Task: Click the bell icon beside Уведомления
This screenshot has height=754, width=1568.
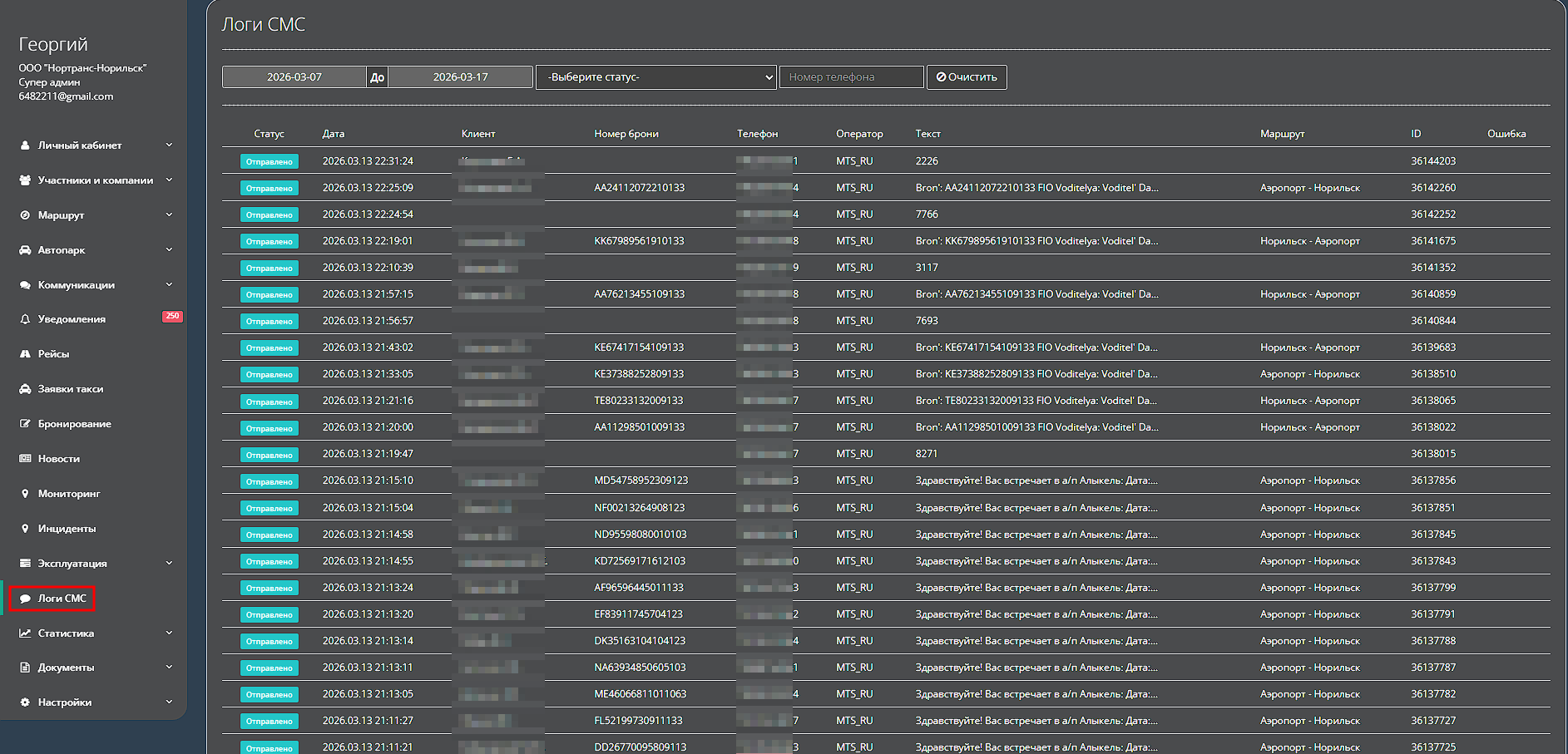Action: click(x=25, y=319)
